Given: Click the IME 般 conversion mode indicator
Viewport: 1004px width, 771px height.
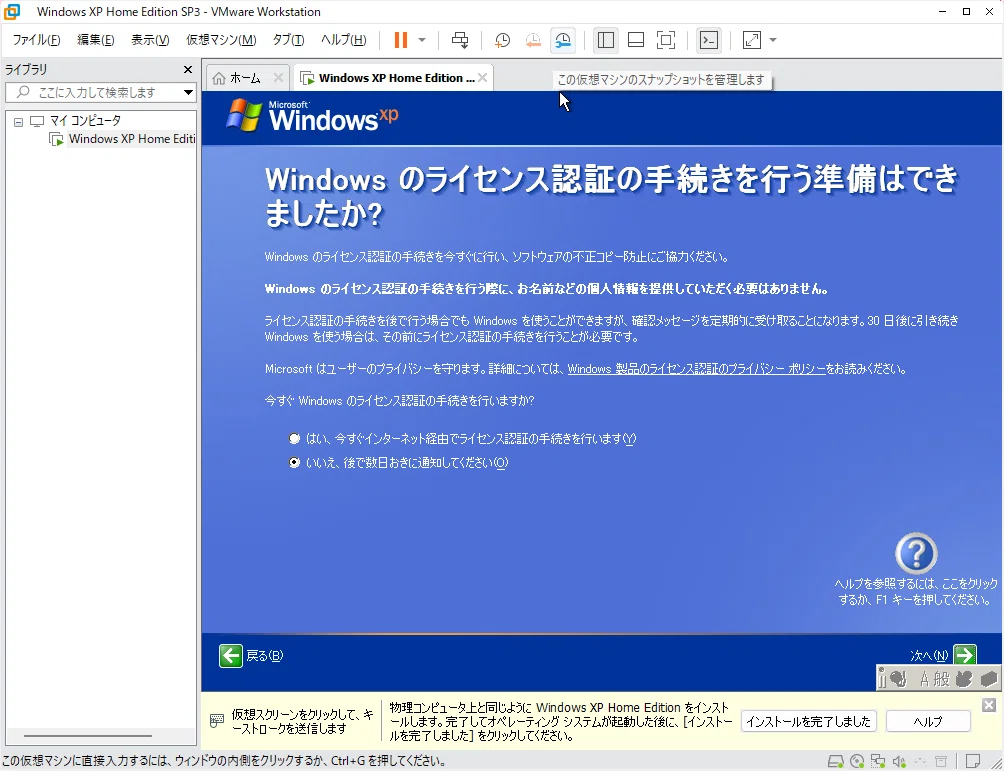Looking at the screenshot, I should 942,678.
